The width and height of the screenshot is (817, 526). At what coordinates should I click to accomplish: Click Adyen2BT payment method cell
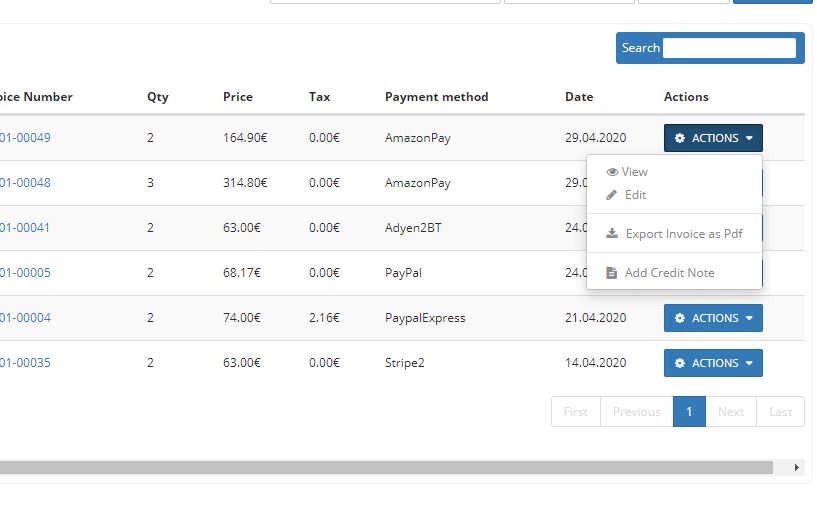click(413, 228)
